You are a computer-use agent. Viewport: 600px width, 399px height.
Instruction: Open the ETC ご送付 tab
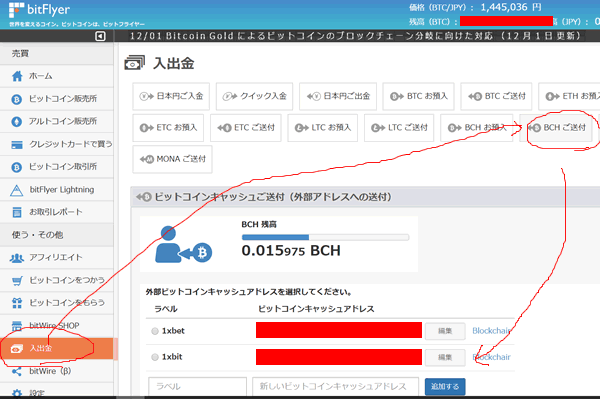click(246, 128)
